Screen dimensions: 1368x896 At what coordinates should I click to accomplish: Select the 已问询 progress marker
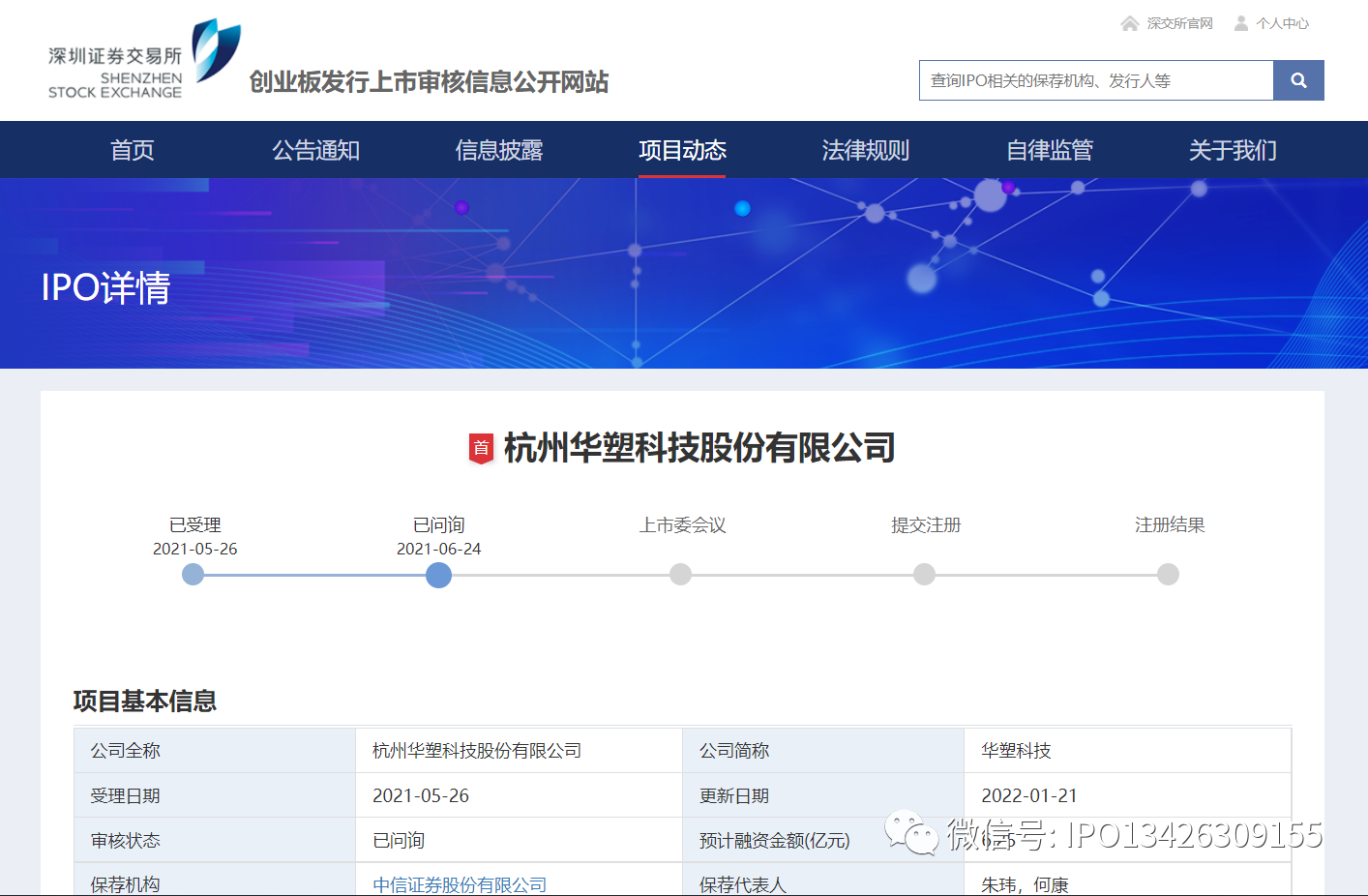point(438,575)
